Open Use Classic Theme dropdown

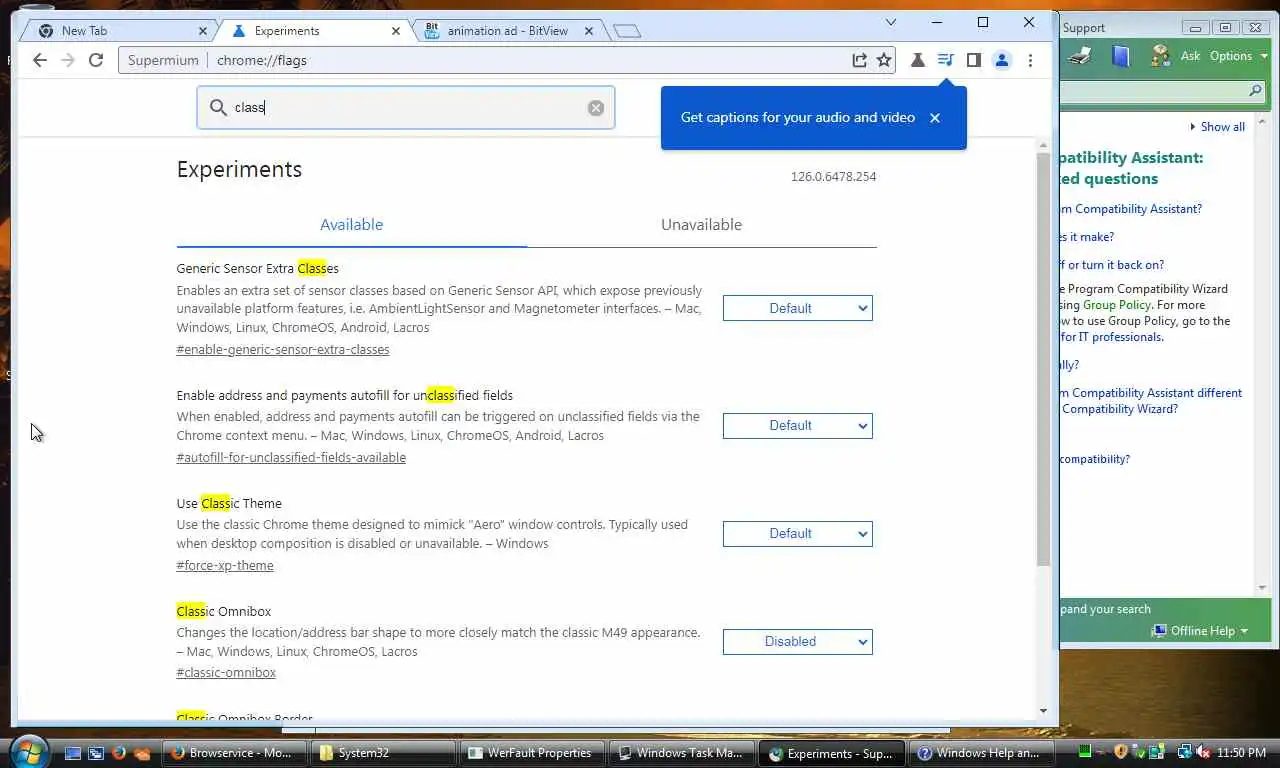[798, 534]
